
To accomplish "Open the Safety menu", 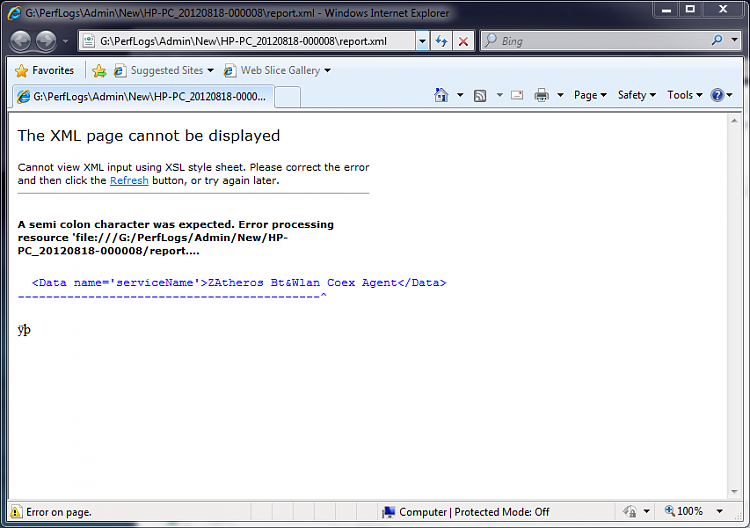I will click(x=636, y=95).
